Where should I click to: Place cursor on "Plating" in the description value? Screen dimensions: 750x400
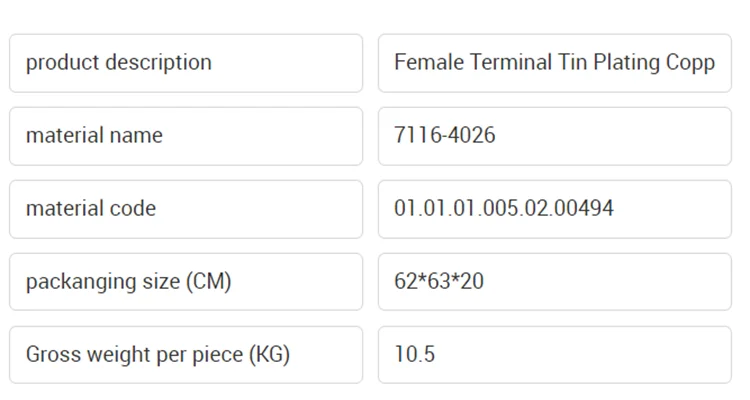(x=626, y=63)
